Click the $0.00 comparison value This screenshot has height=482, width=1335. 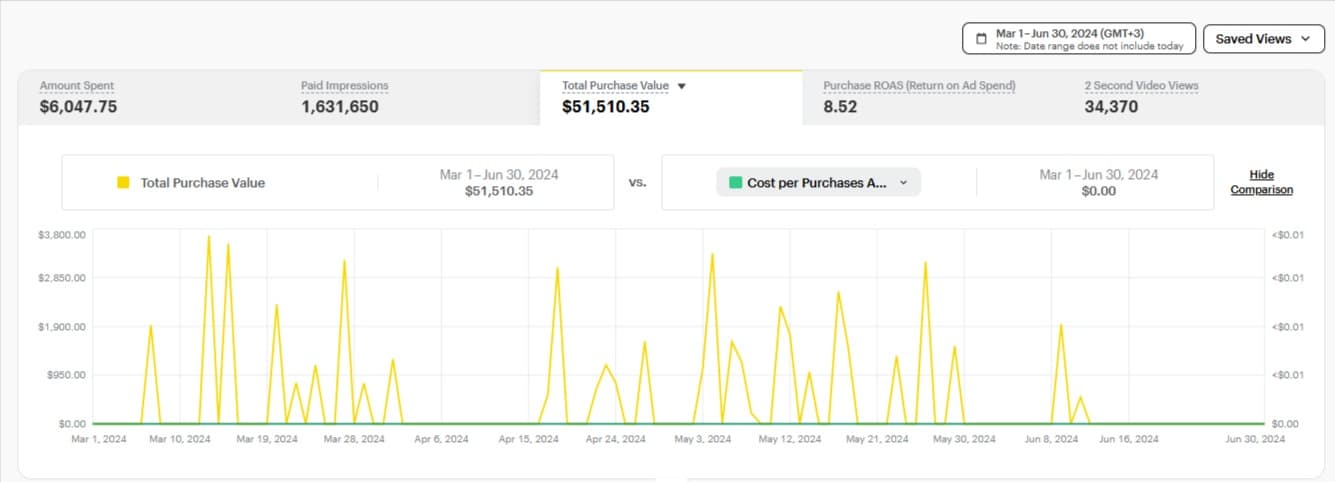[x=1098, y=191]
